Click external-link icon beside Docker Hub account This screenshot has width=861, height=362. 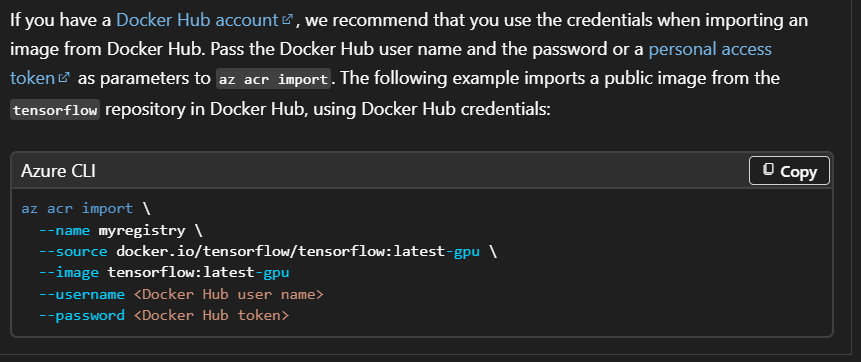pos(287,21)
